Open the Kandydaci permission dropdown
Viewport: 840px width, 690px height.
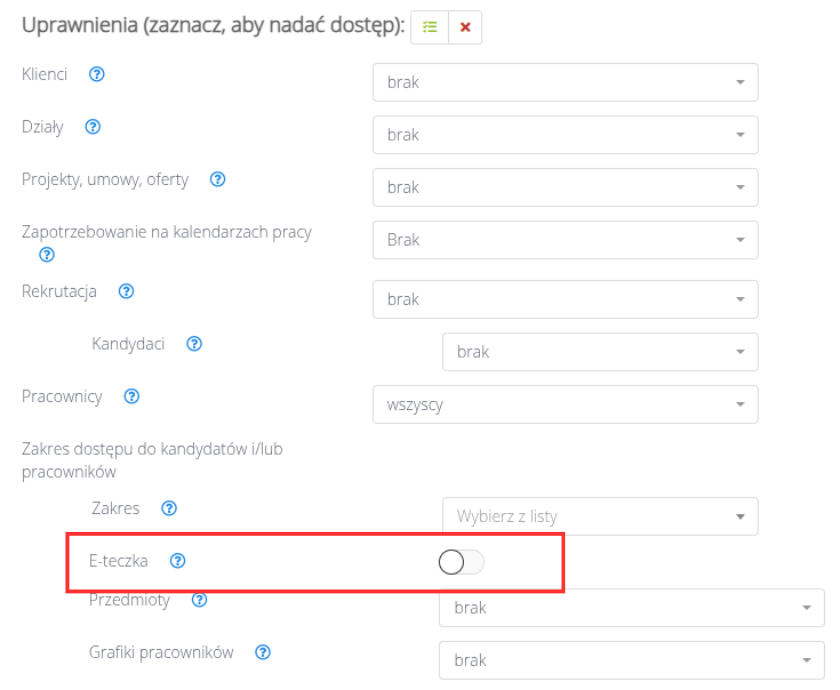(600, 351)
